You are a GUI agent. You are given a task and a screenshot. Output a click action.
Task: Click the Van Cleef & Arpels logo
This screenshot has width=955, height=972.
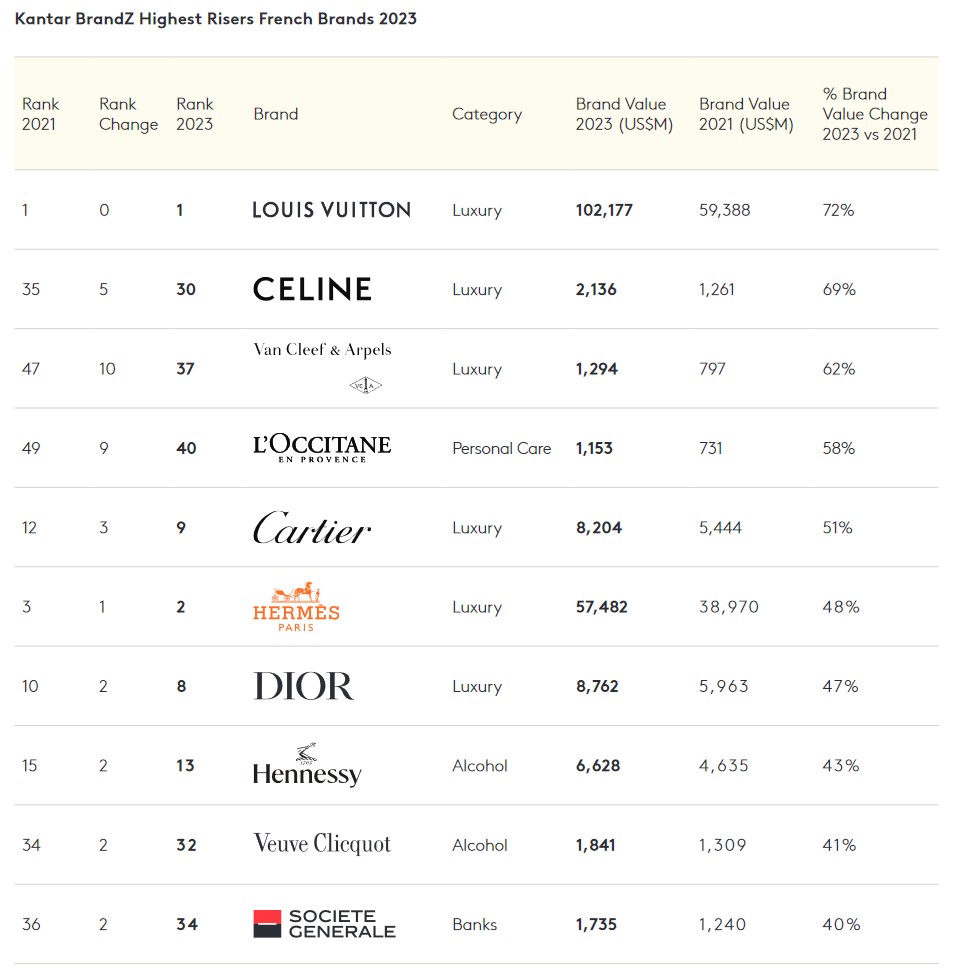tap(322, 366)
